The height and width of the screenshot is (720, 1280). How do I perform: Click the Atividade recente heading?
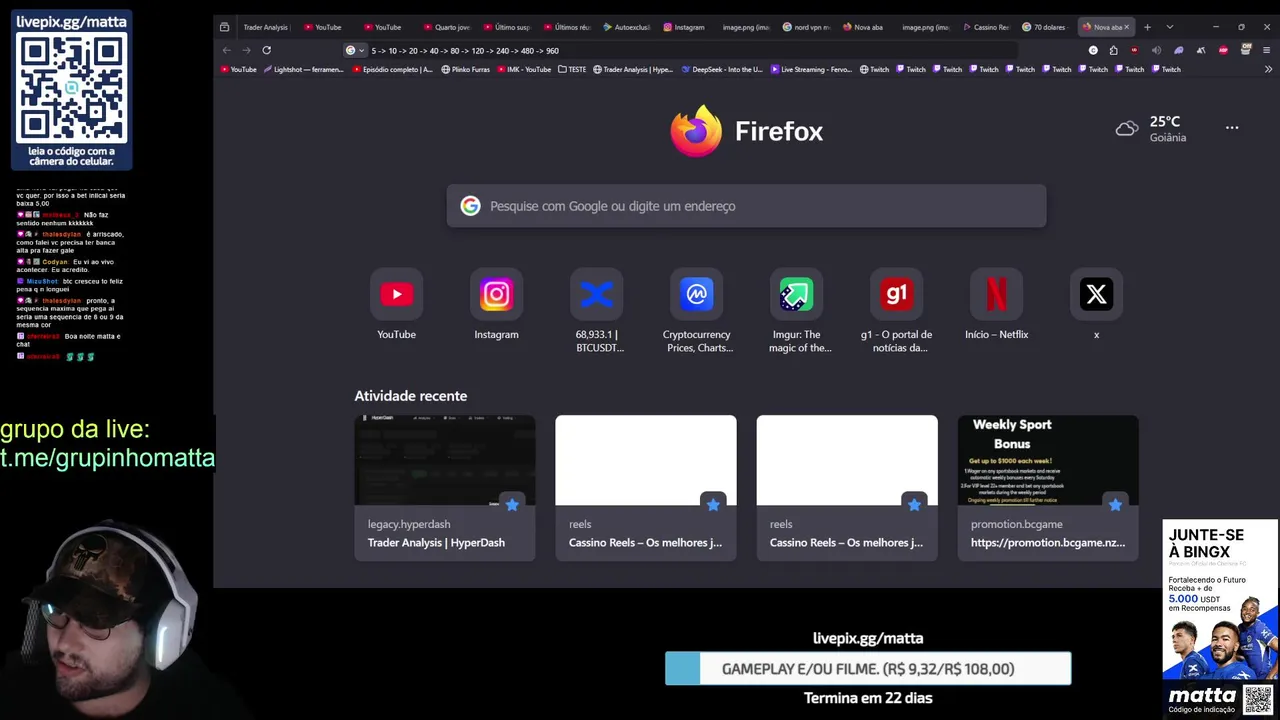point(410,396)
